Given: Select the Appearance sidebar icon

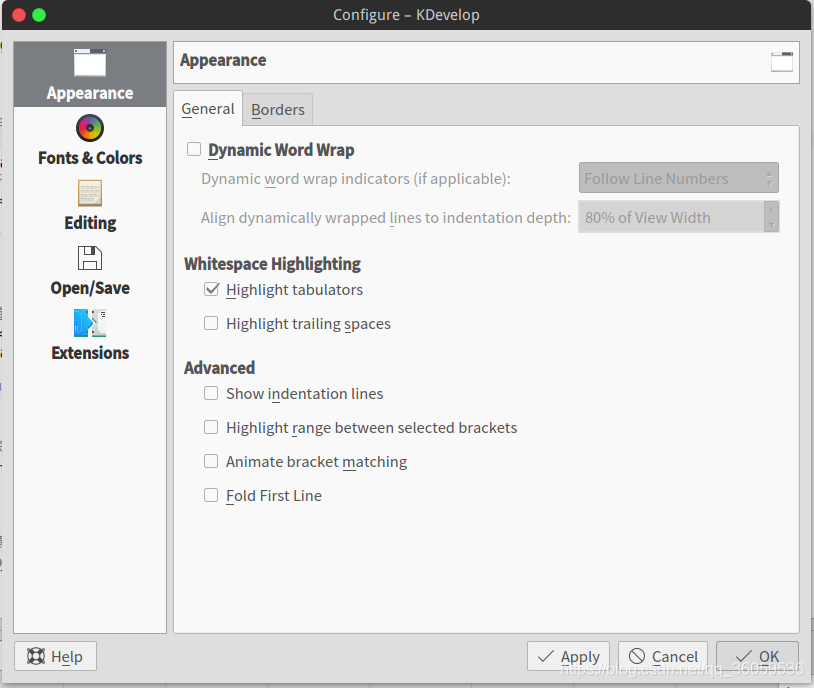Looking at the screenshot, I should pos(90,63).
